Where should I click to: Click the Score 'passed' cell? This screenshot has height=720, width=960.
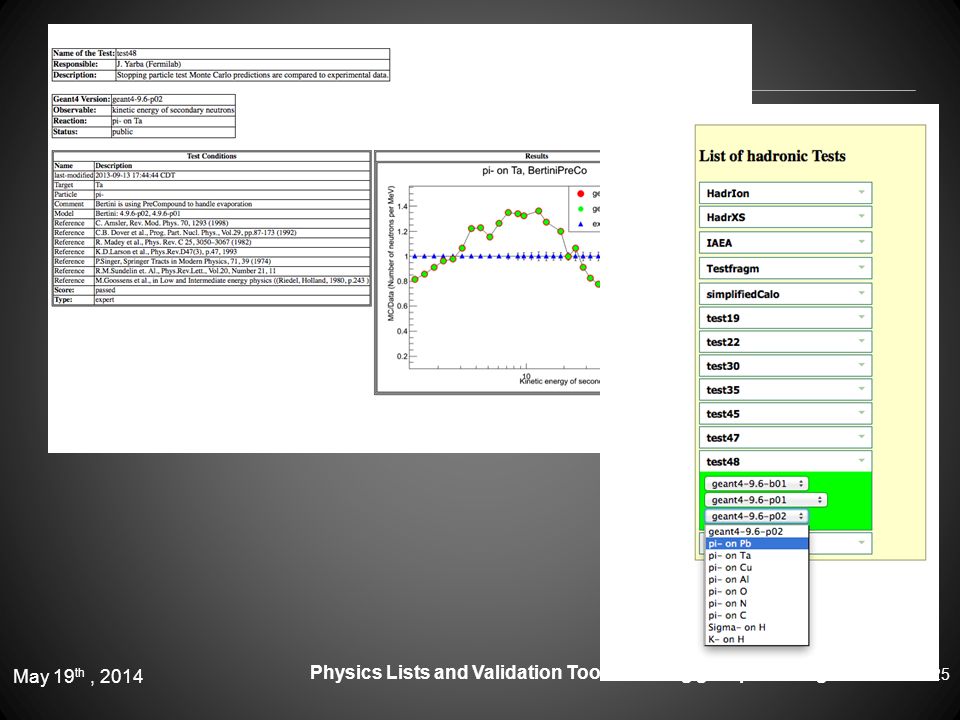coord(231,290)
